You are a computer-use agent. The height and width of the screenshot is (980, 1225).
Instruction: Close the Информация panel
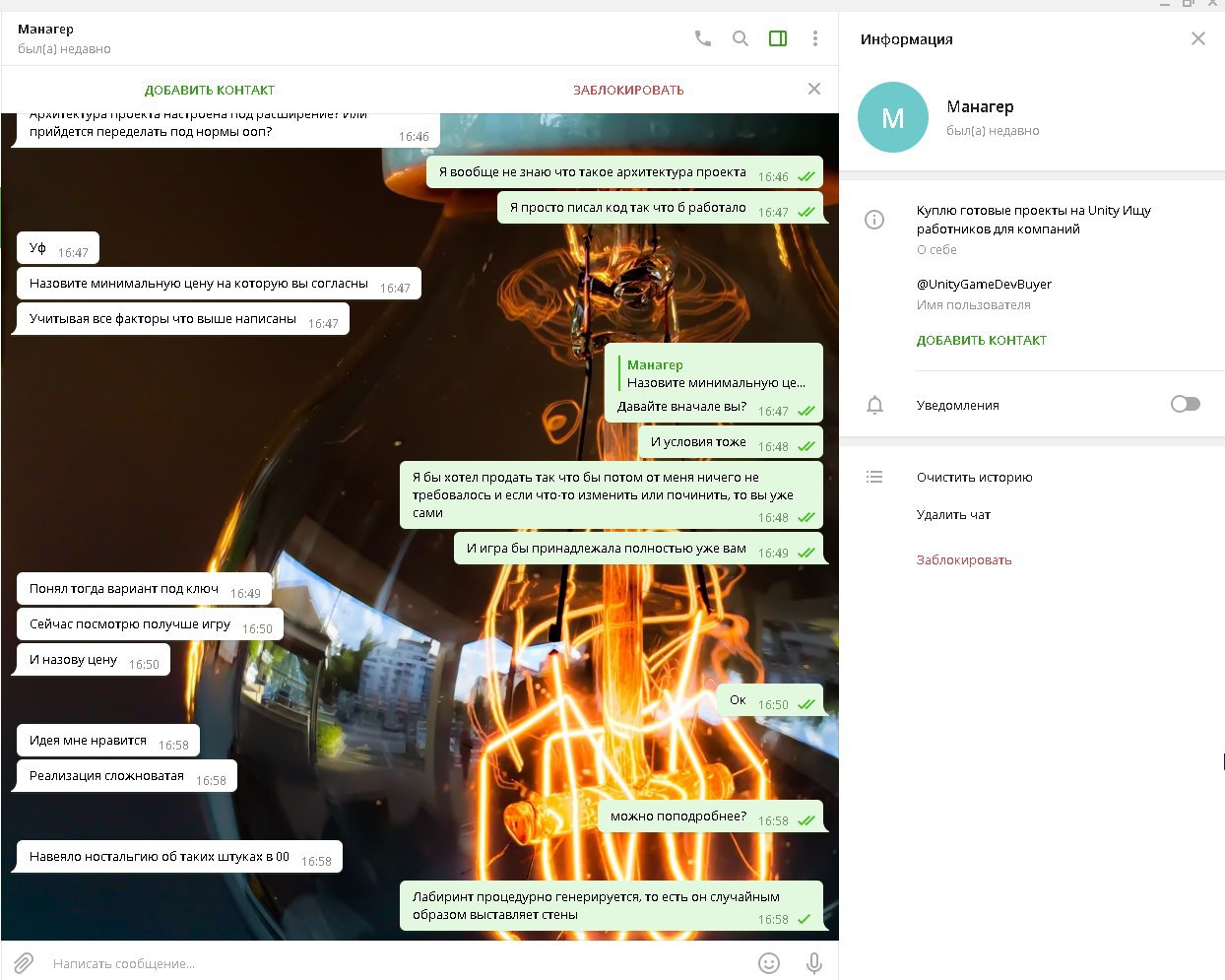pyautogui.click(x=1197, y=38)
